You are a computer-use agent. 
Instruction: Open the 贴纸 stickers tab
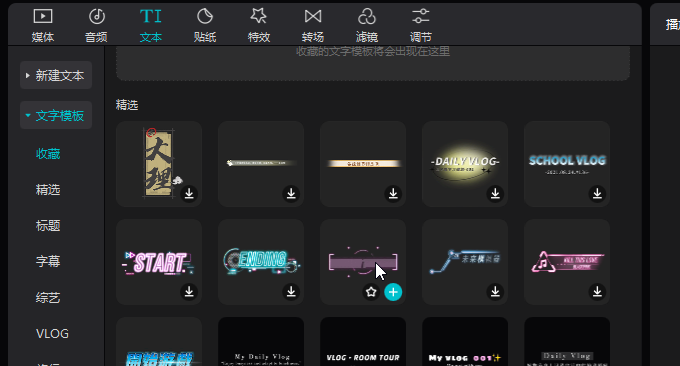tap(205, 26)
